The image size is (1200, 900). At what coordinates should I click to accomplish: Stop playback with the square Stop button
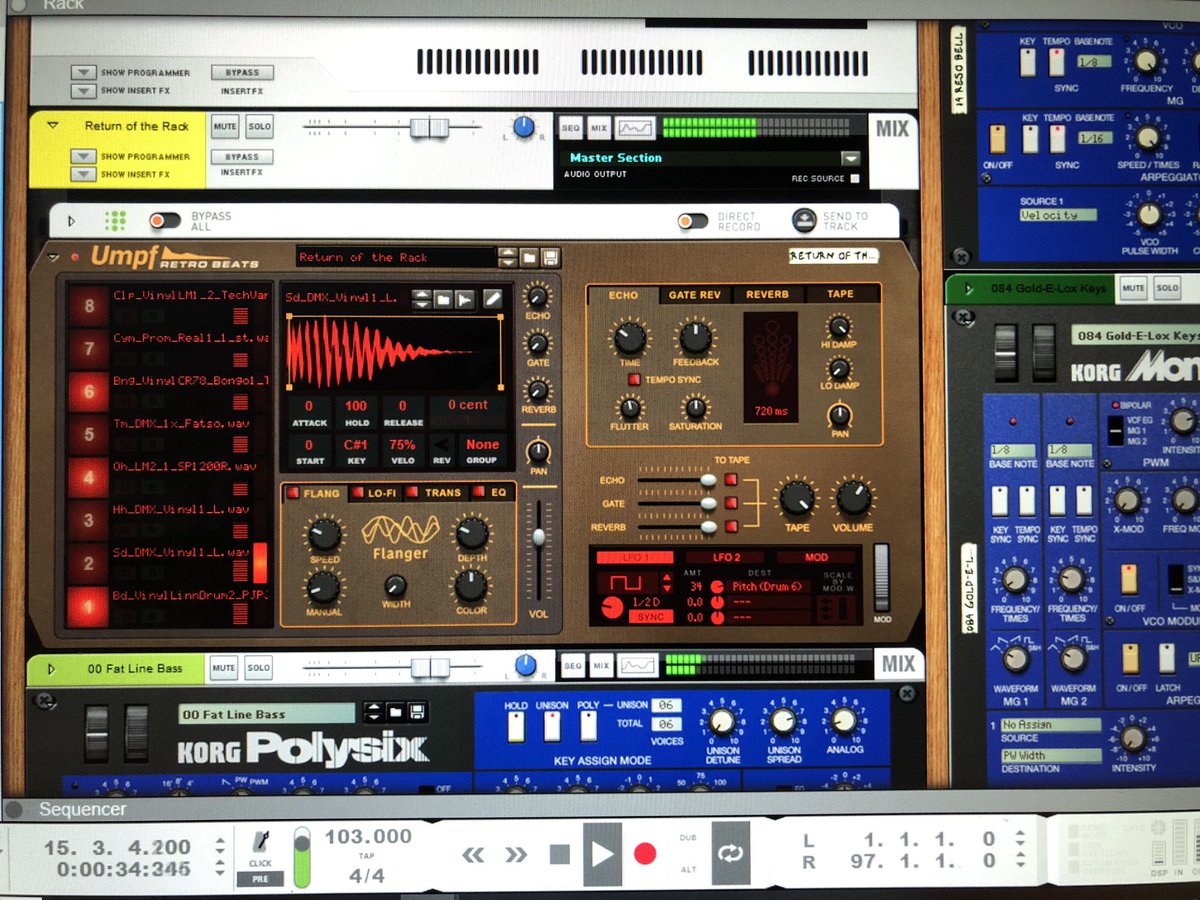559,854
